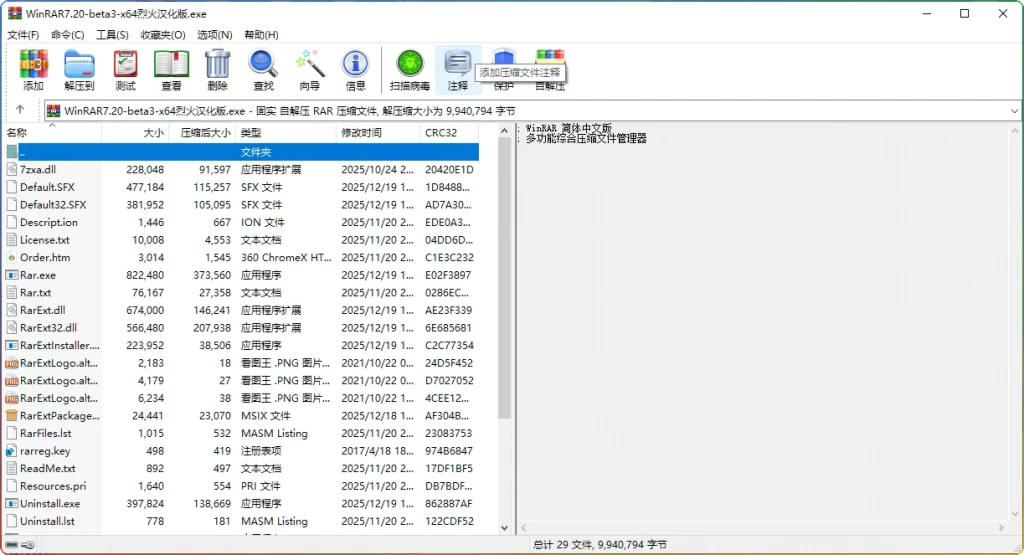Sort by Type (类型) column header
Image resolution: width=1024 pixels, height=555 pixels.
[x=286, y=133]
